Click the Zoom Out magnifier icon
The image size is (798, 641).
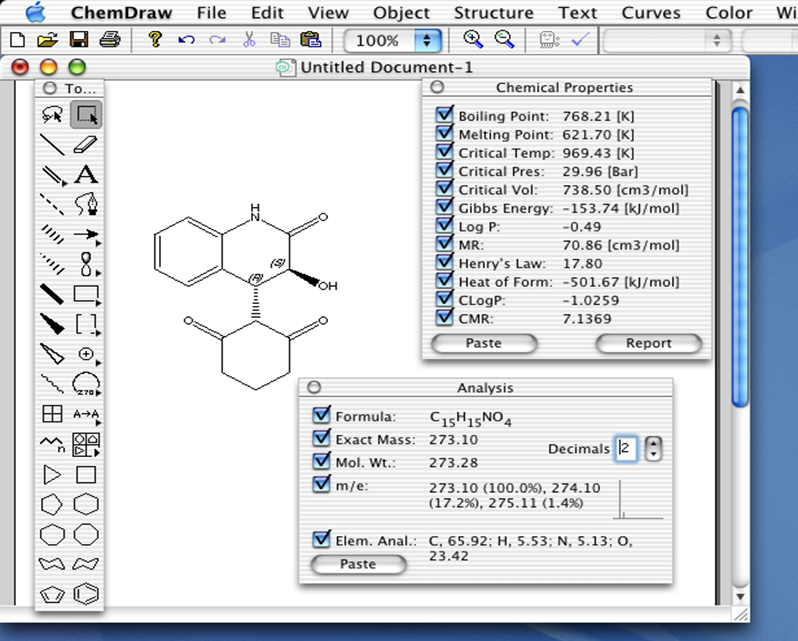504,39
